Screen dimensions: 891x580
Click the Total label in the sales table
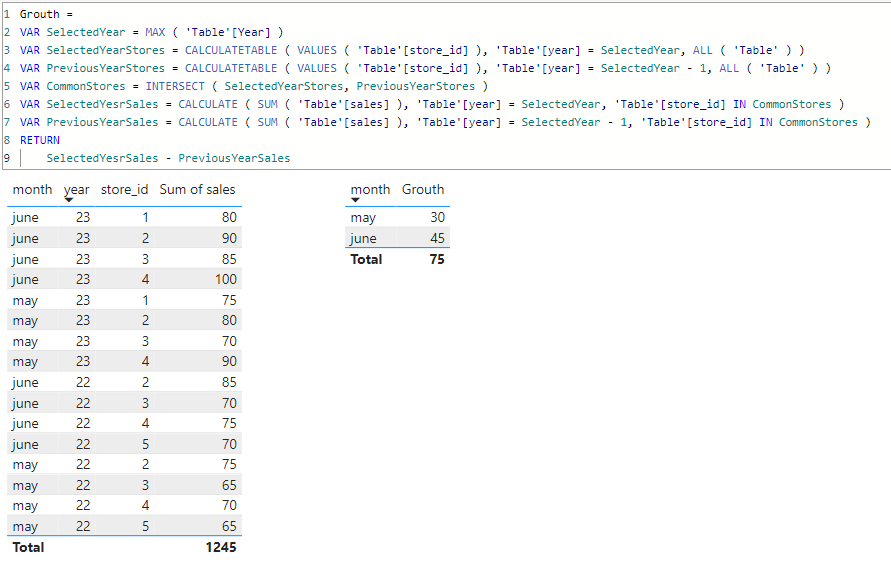(x=28, y=547)
